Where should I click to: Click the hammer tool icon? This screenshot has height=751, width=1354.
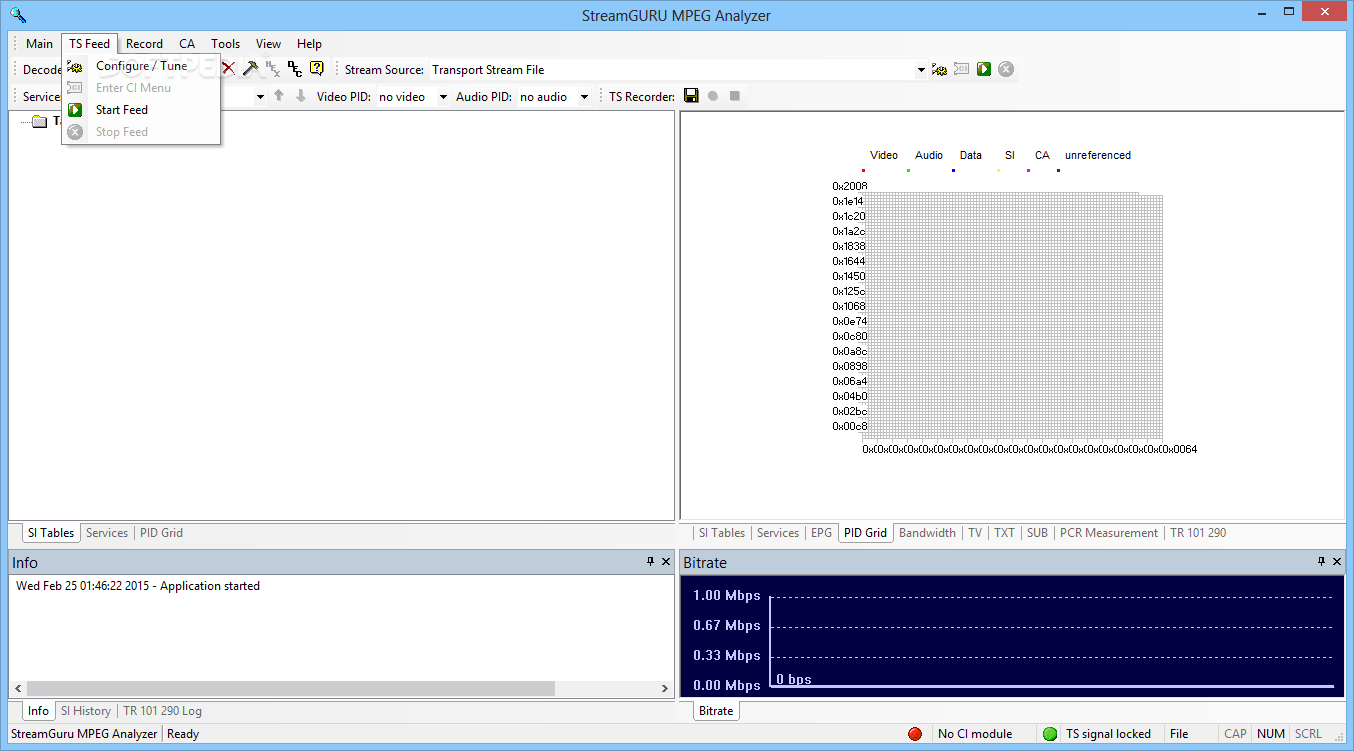tap(251, 69)
